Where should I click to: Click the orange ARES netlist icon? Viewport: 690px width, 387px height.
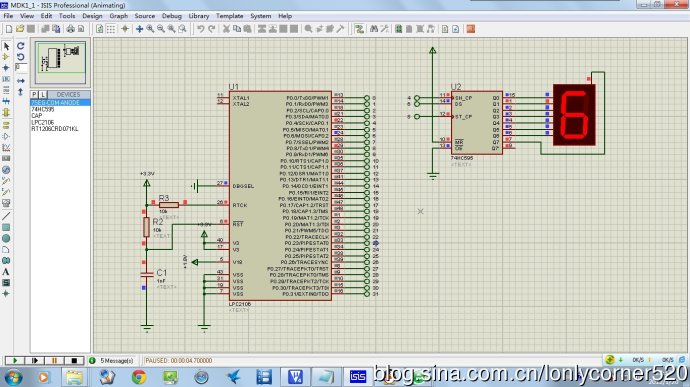click(x=470, y=29)
